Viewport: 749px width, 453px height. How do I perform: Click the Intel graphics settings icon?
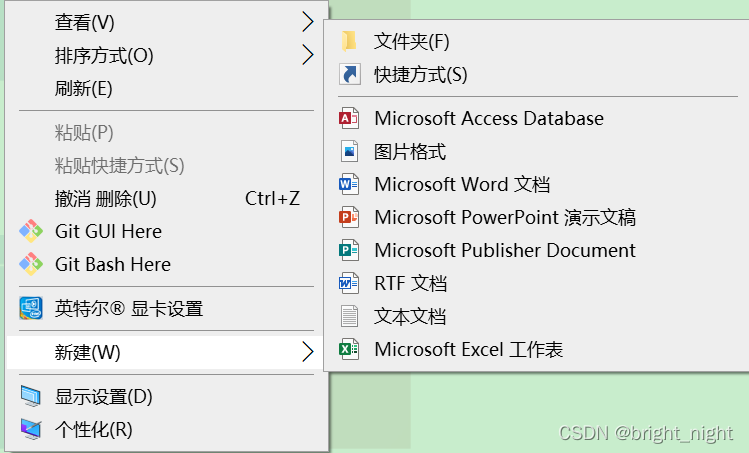[x=31, y=308]
